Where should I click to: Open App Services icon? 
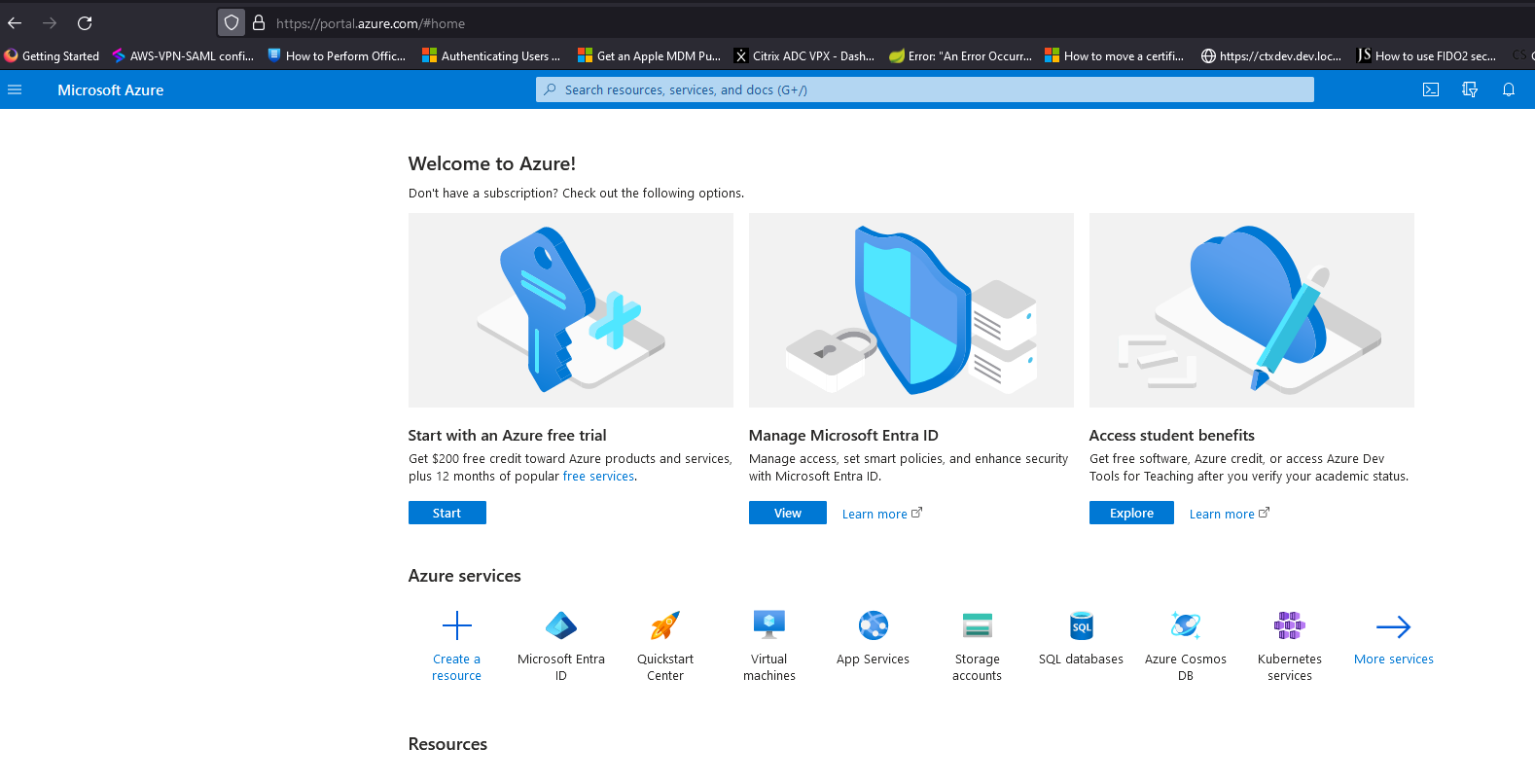873,625
